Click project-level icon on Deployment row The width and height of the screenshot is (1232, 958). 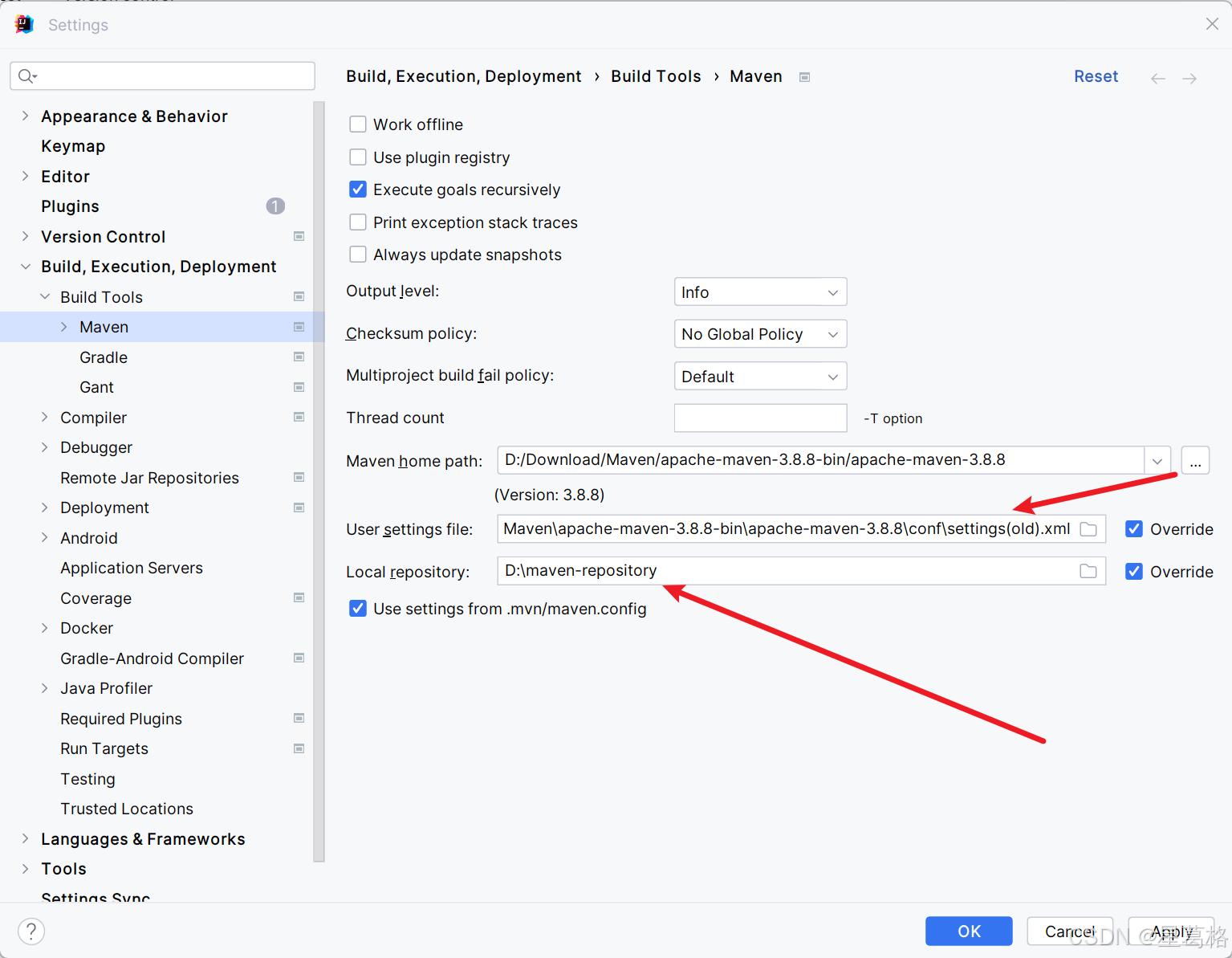pos(299,508)
